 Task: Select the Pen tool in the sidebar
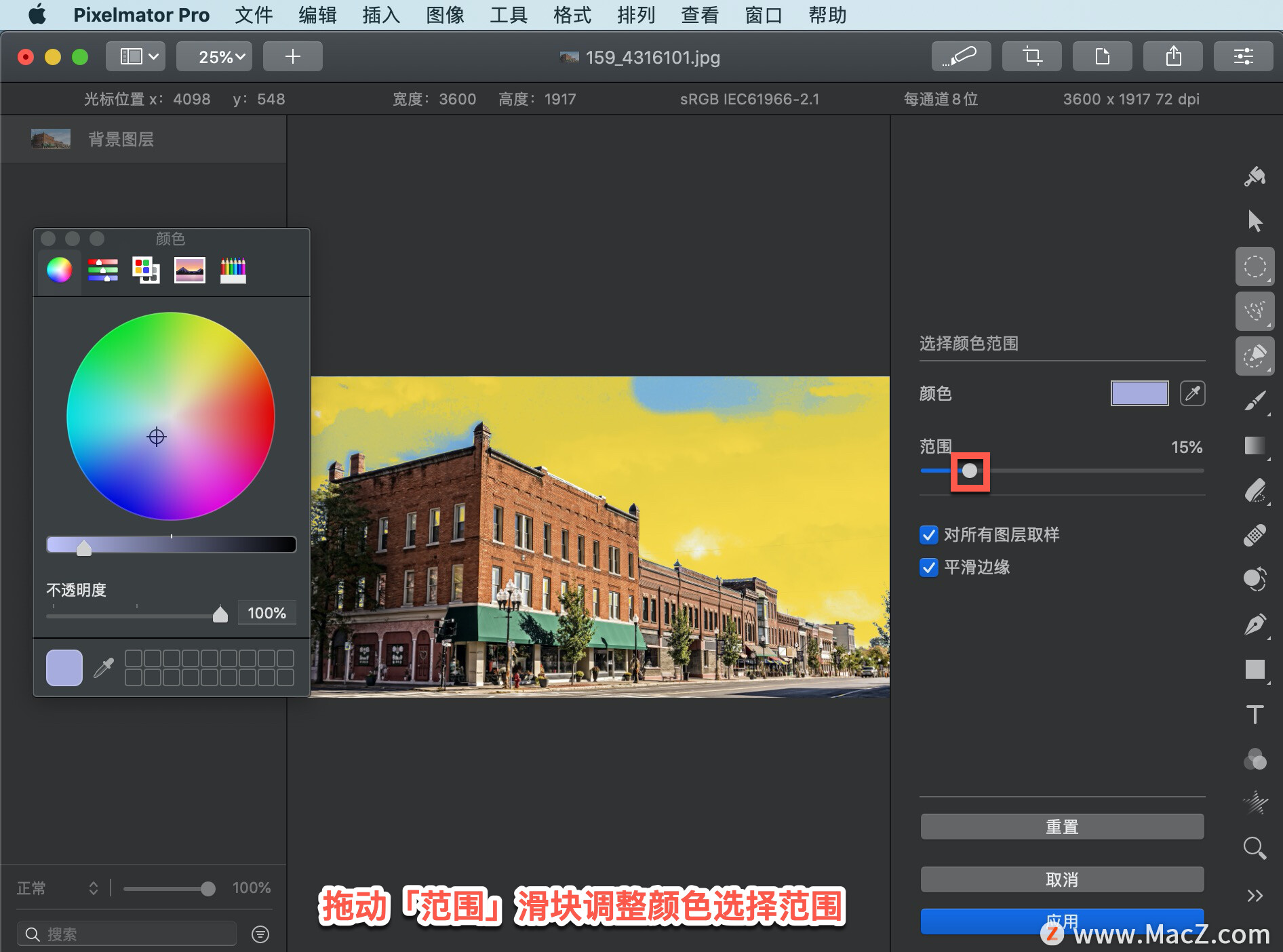1255,624
